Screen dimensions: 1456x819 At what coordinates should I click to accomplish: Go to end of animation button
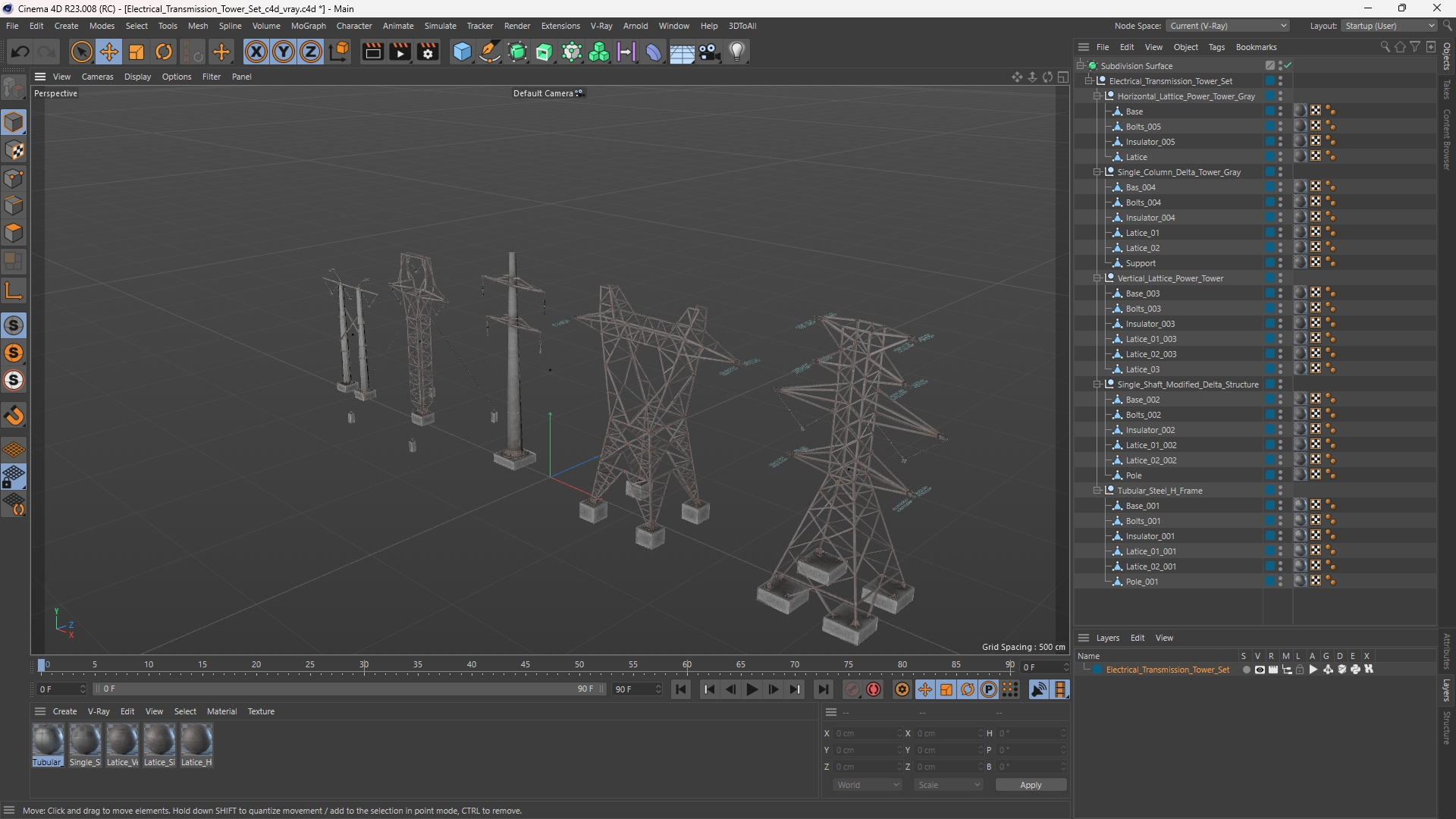[823, 689]
